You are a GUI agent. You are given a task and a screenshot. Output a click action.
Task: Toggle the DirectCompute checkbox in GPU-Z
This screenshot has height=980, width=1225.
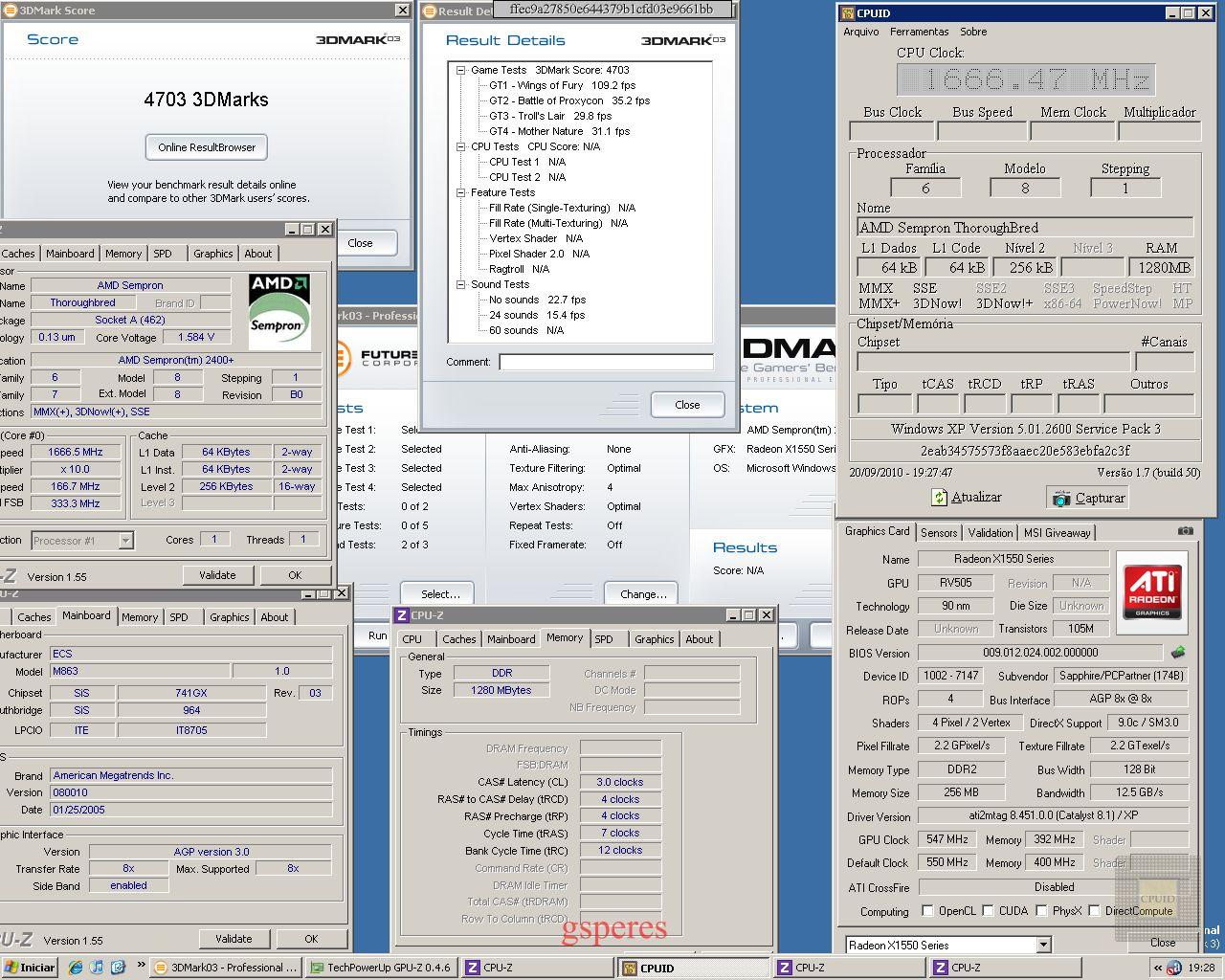coord(1094,910)
